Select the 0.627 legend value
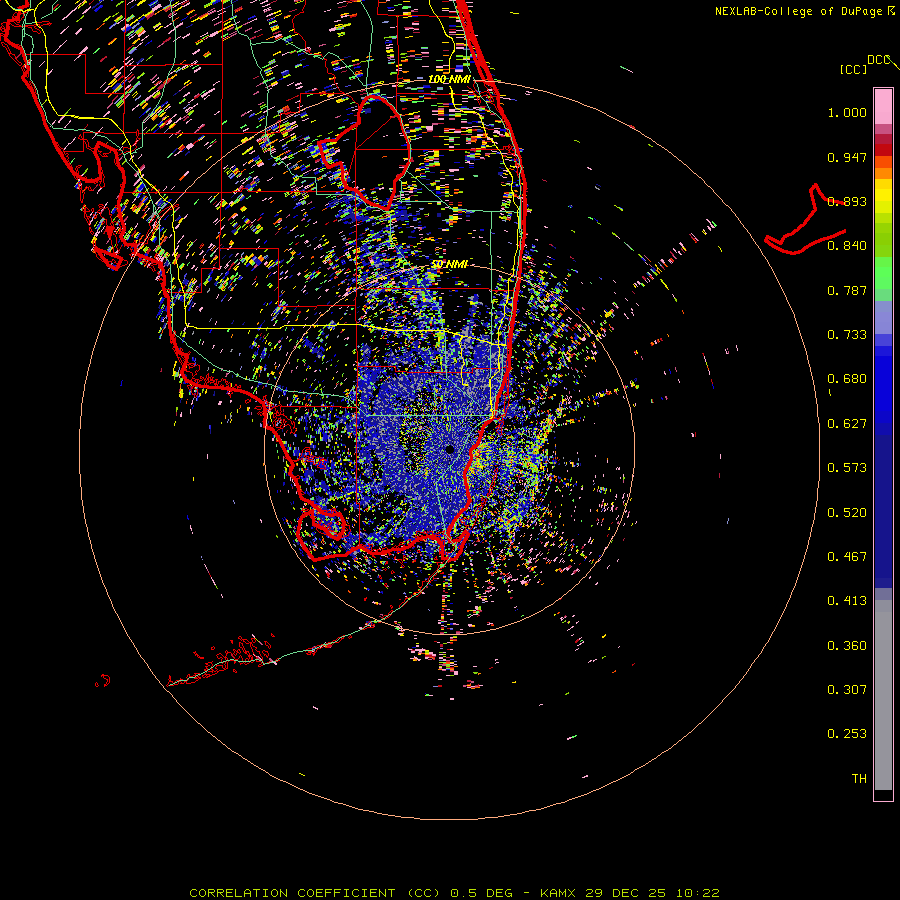Screen dimensions: 900x900 pos(847,424)
